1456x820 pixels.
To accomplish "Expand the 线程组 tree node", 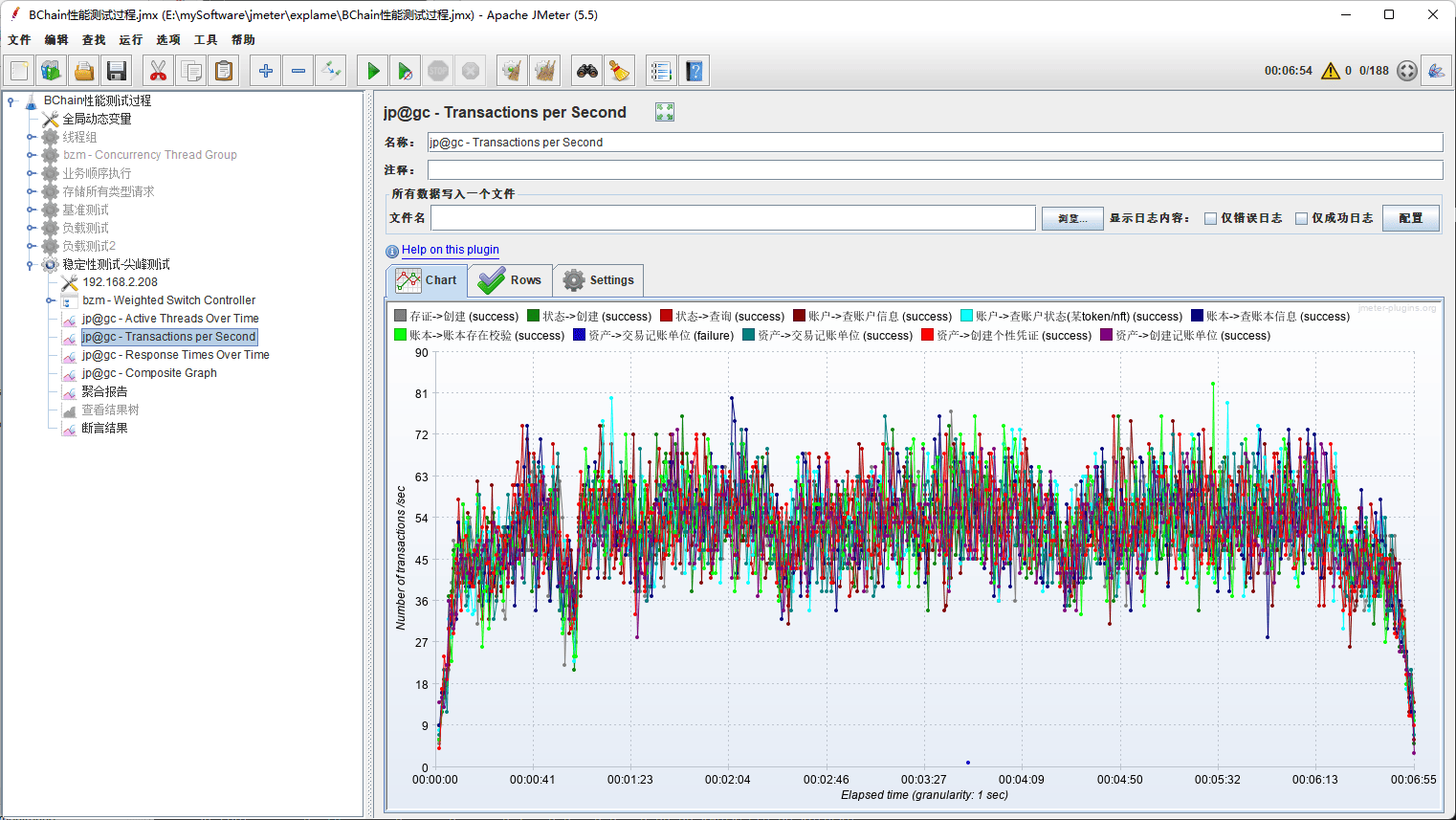I will click(31, 137).
